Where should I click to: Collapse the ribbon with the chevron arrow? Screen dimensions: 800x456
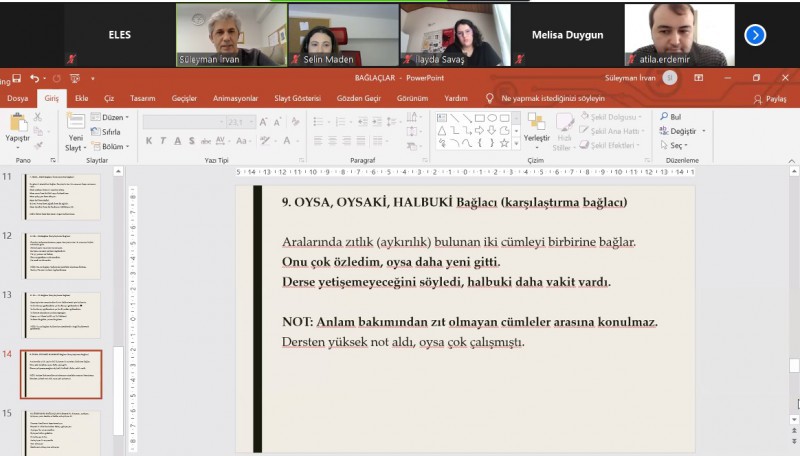[x=793, y=161]
